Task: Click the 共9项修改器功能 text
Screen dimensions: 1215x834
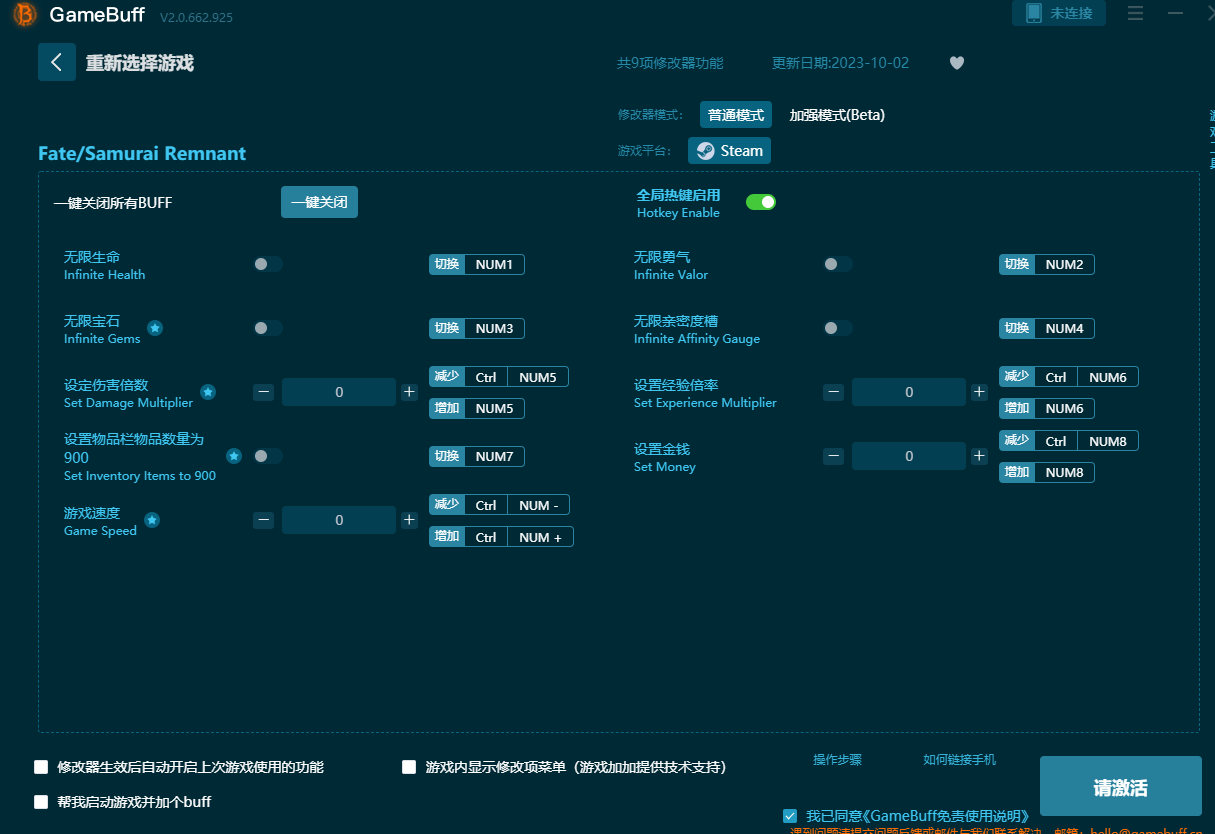Action: (670, 63)
